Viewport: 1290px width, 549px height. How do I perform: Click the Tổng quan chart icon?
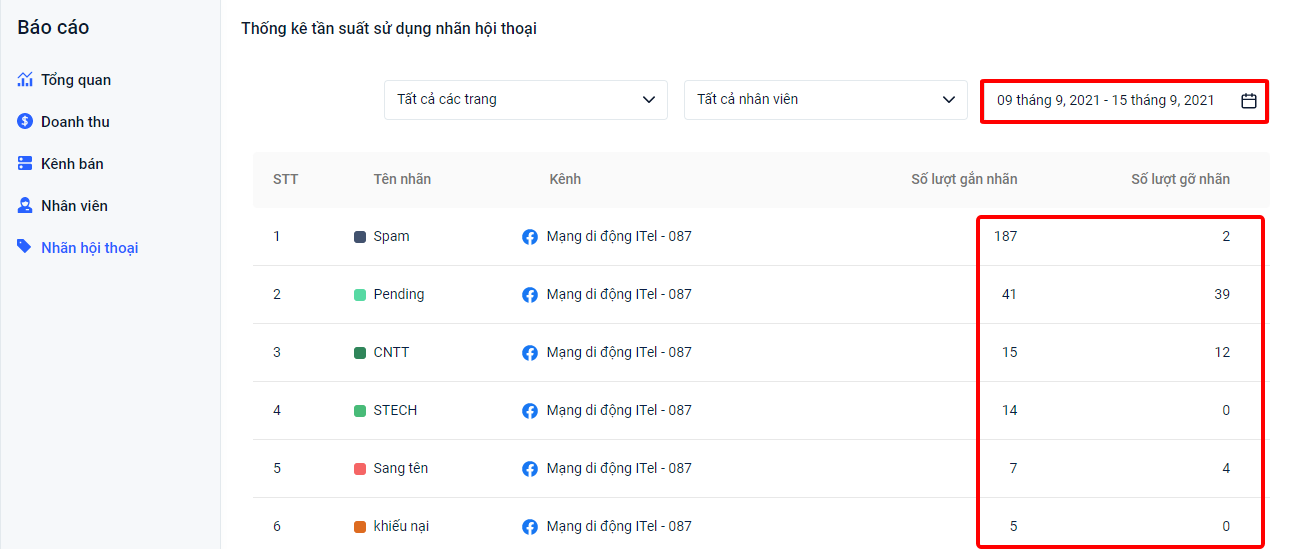[25, 79]
